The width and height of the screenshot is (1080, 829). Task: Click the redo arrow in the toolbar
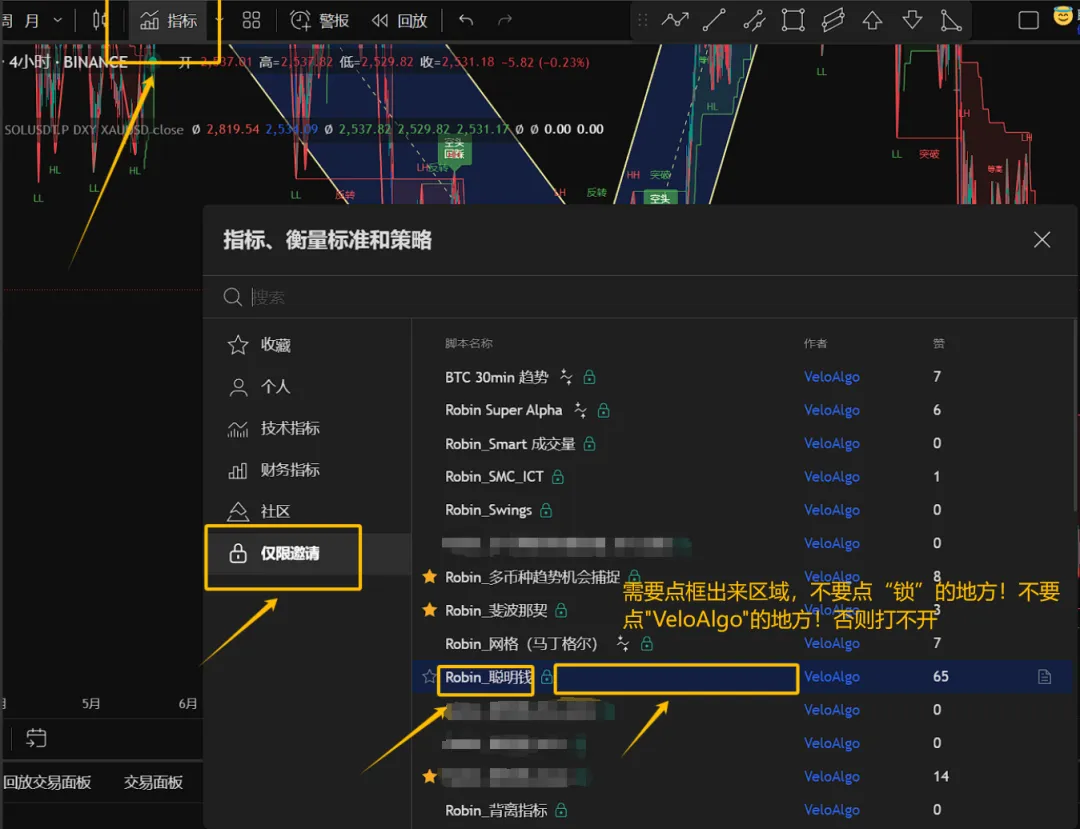pos(505,20)
